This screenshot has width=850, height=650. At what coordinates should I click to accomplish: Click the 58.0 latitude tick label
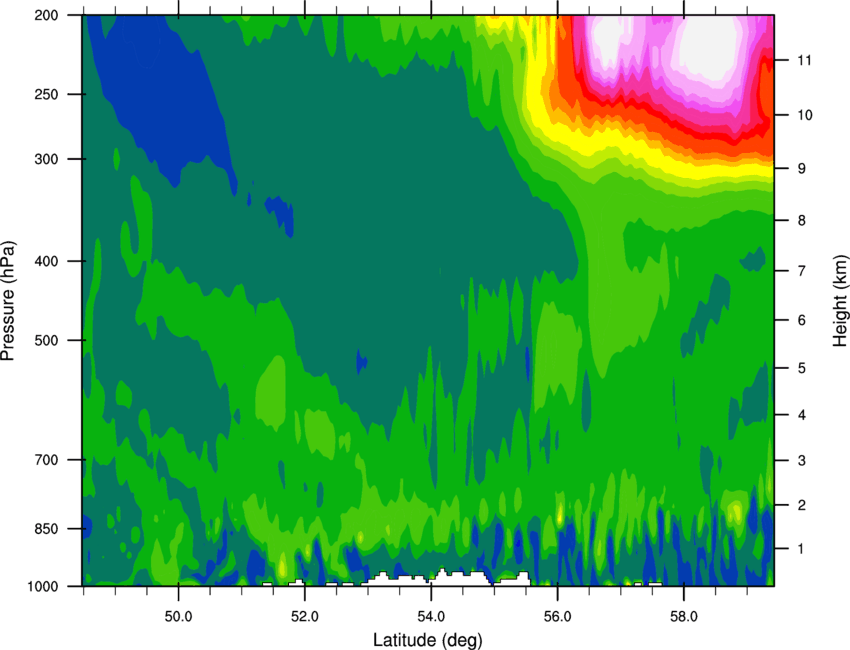click(x=684, y=617)
